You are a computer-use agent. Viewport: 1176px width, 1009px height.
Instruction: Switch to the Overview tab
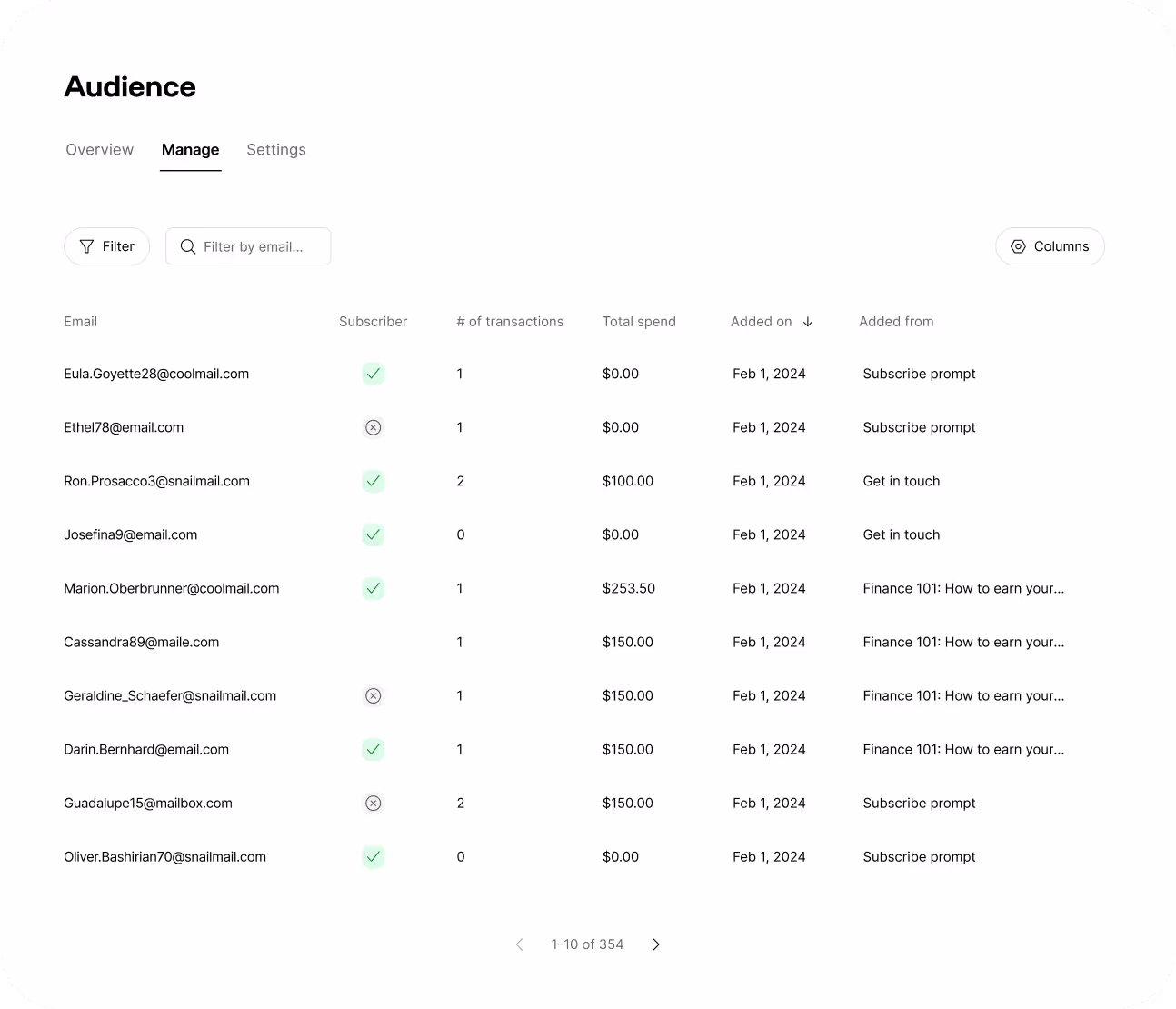tap(99, 150)
